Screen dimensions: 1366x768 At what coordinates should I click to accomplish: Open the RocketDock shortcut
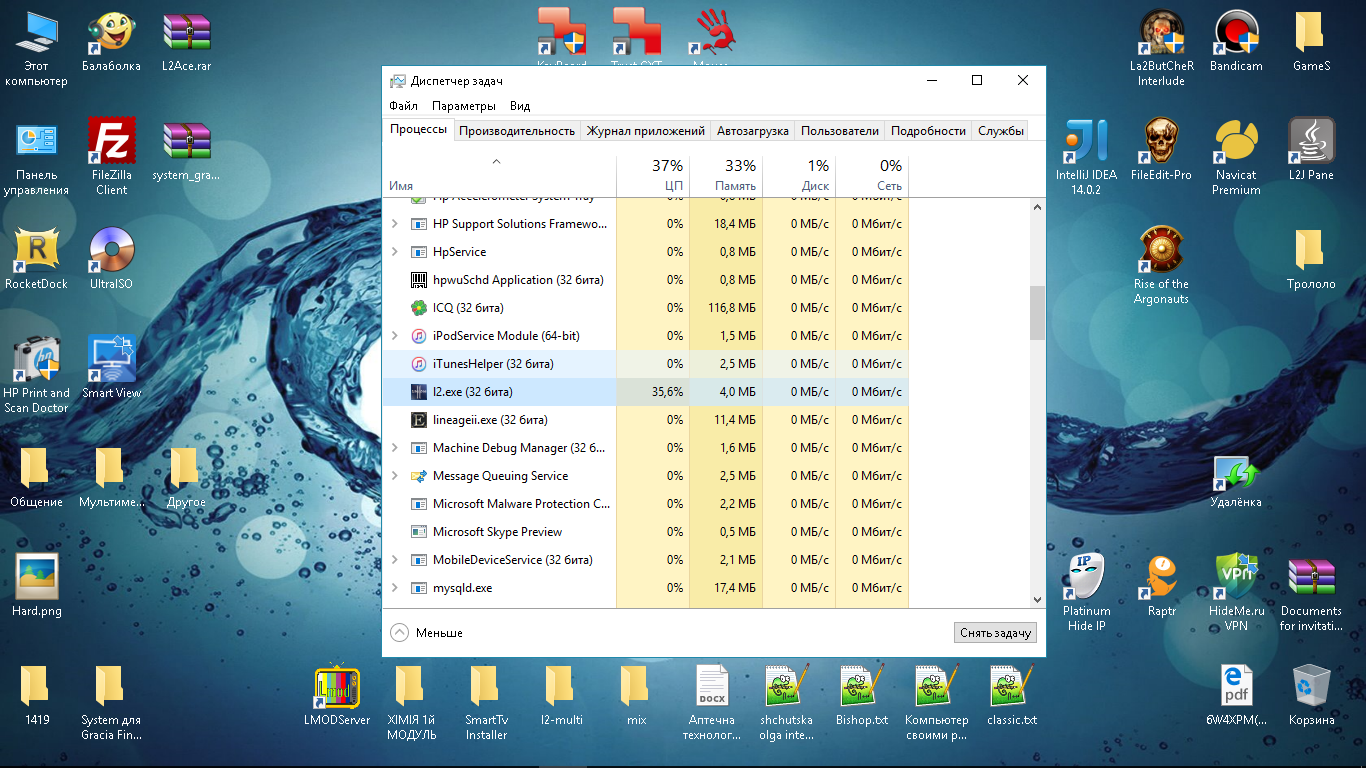(36, 258)
